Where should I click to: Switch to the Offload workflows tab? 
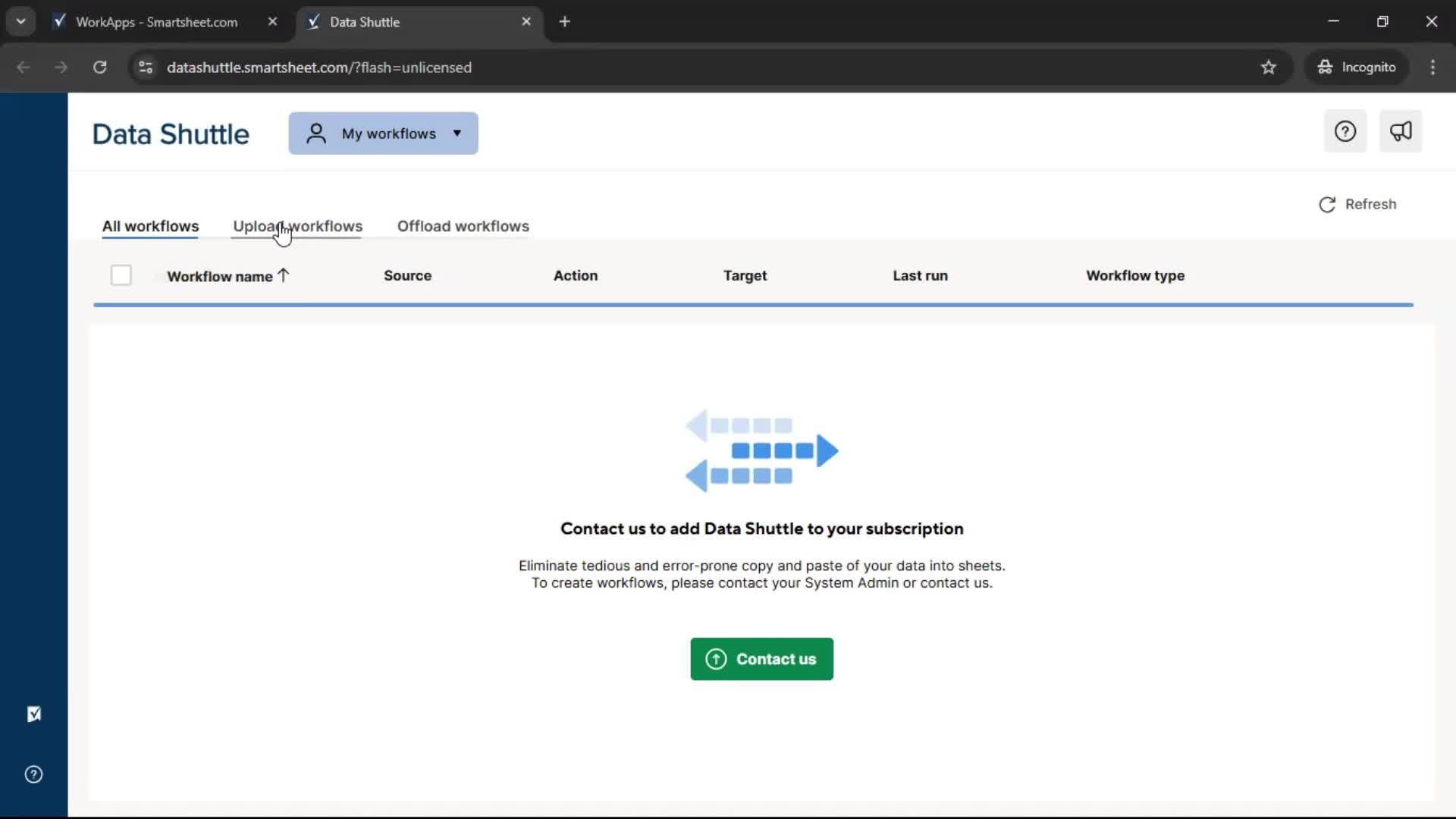(463, 226)
